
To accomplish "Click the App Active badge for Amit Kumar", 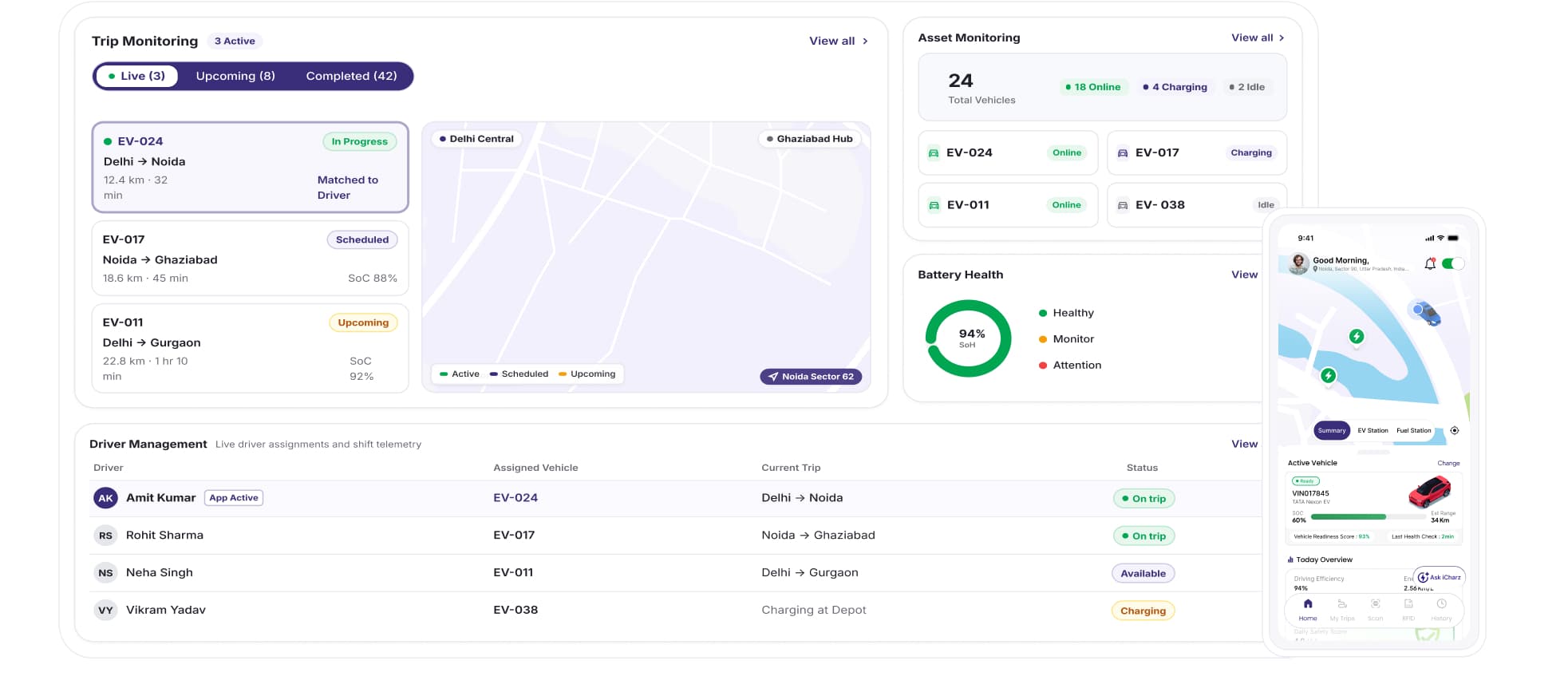I will tap(234, 498).
